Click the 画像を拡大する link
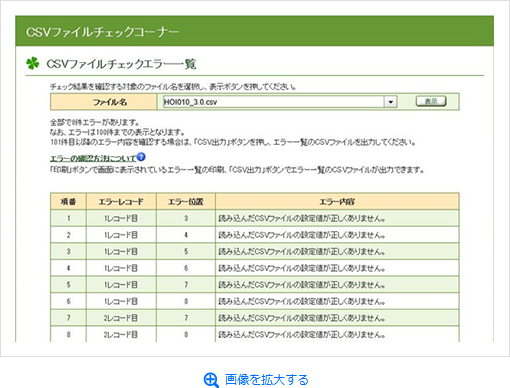Viewport: 510px width, 388px height. tap(267, 380)
